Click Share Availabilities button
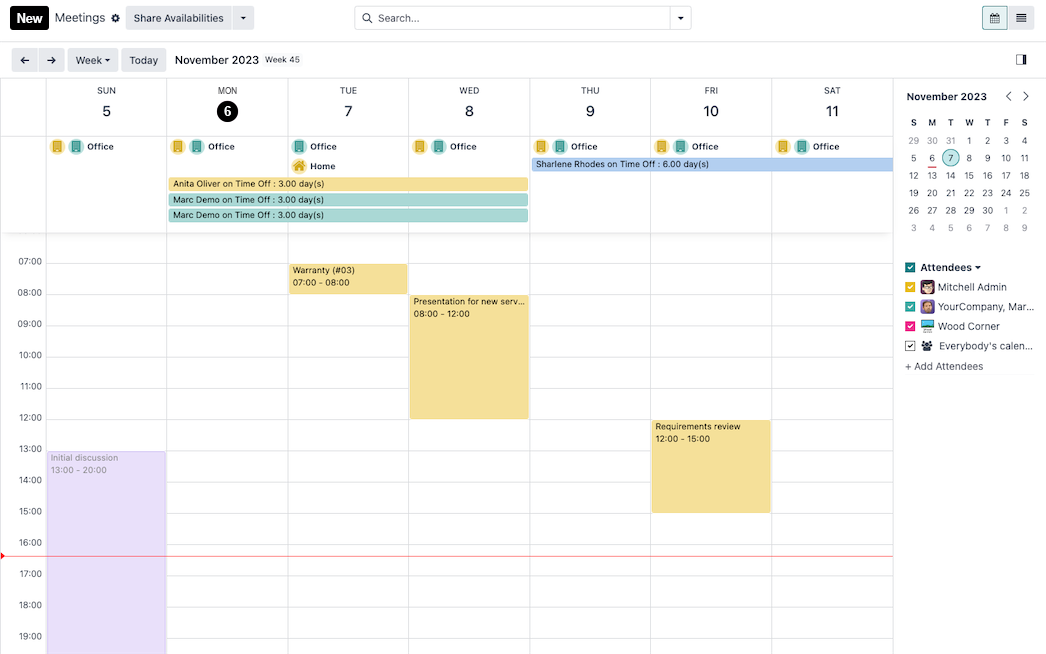Viewport: 1046px width, 654px height. point(179,18)
